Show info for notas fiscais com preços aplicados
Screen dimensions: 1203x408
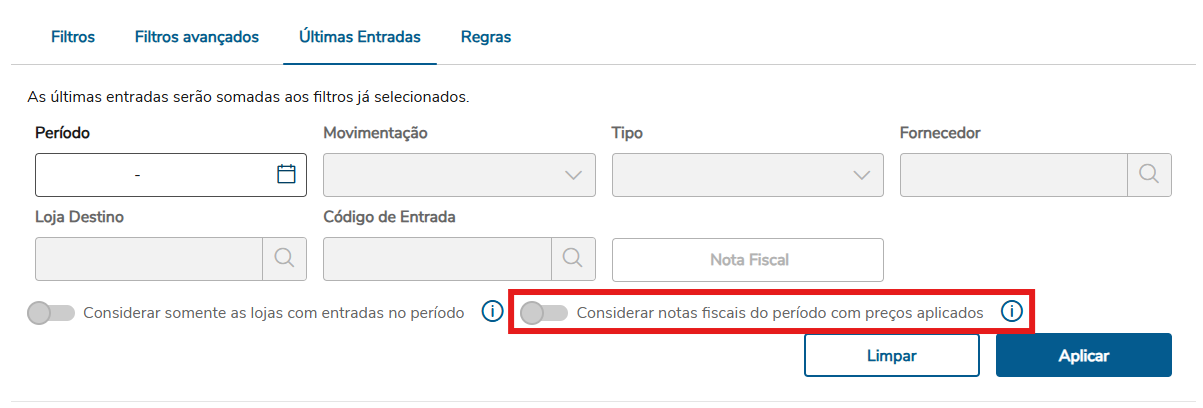click(1012, 312)
